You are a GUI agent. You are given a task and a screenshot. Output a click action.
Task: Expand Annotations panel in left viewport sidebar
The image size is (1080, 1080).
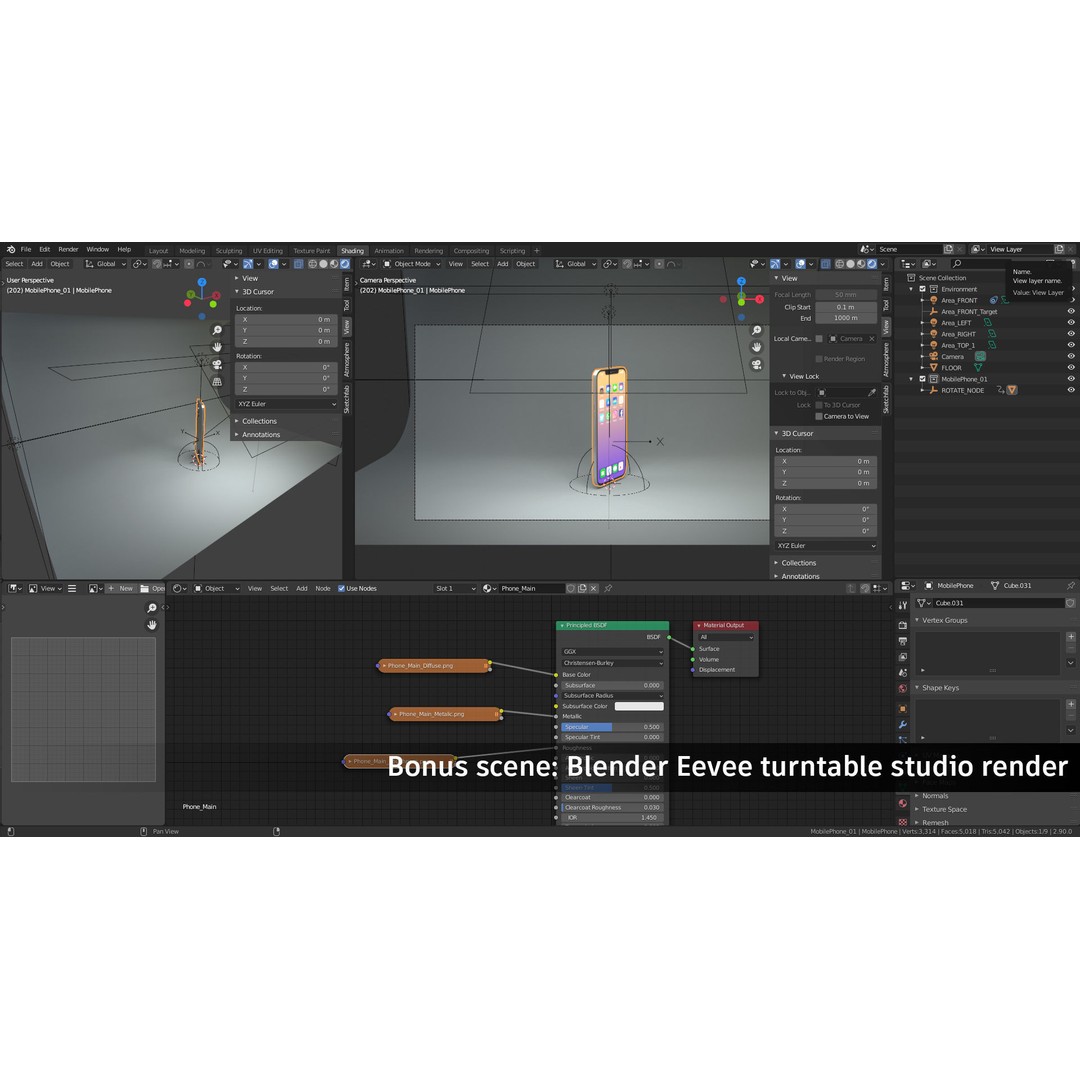pyautogui.click(x=260, y=435)
